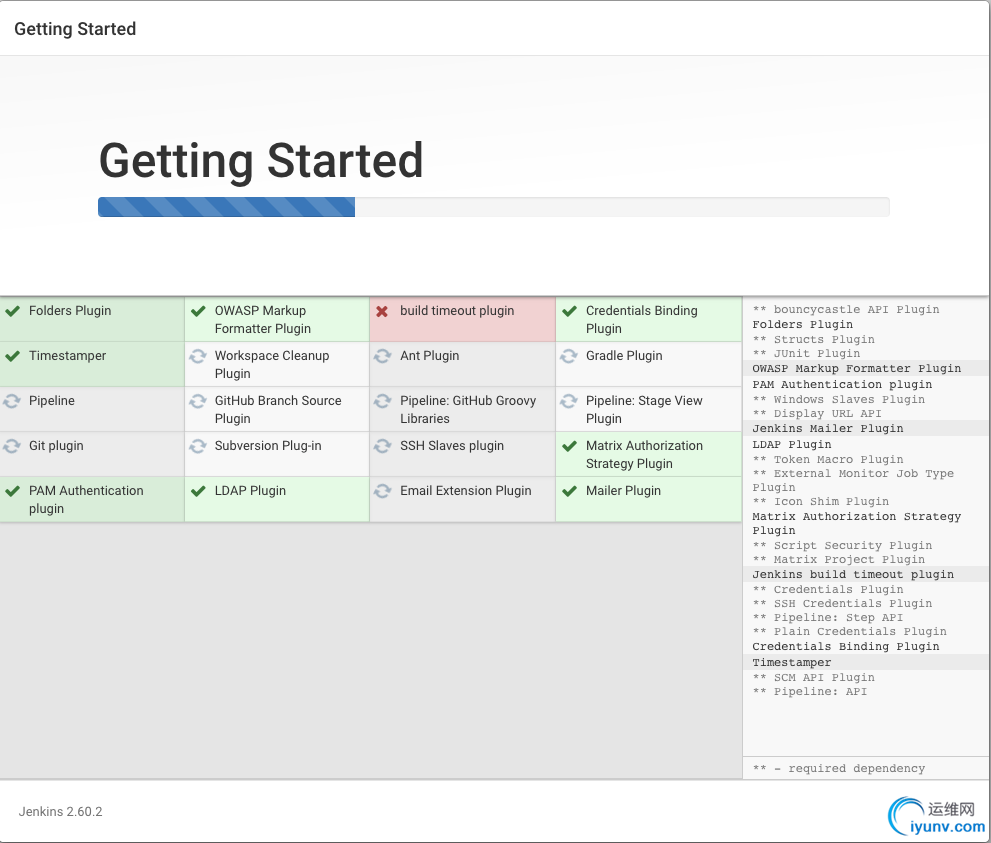Image resolution: width=991 pixels, height=843 pixels.
Task: Click the checkmark for Matrix Authorization Strategy Plugin cell
Action: coord(569,446)
